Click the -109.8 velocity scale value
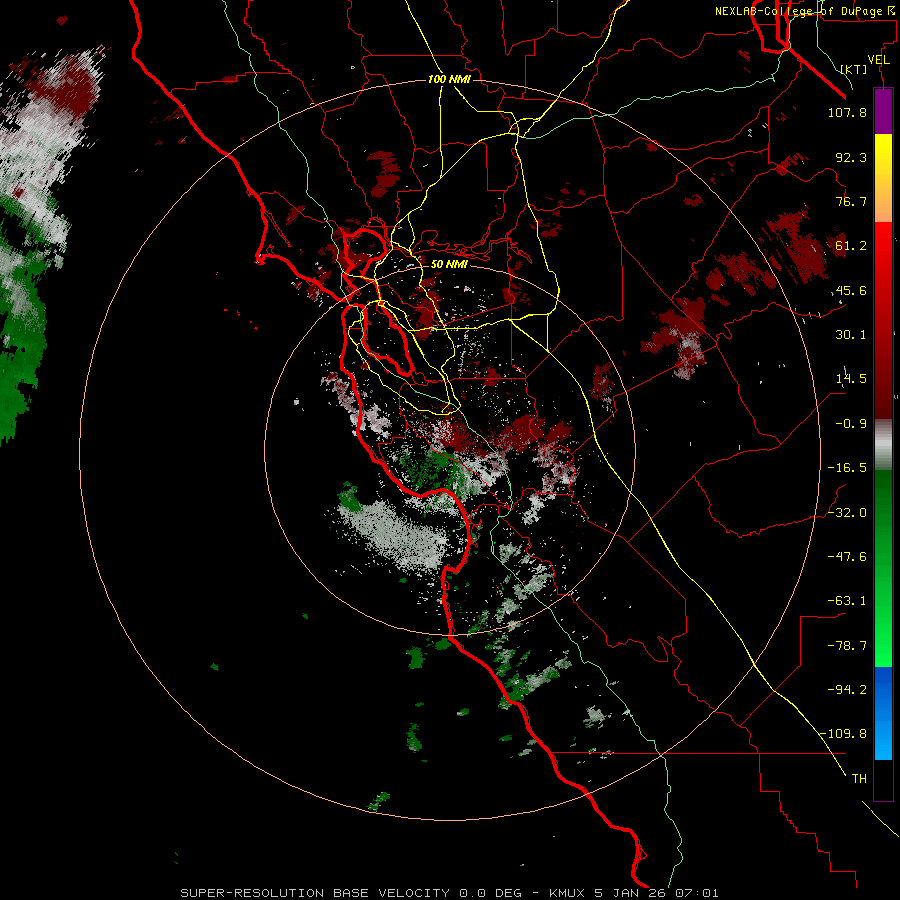Viewport: 900px width, 900px height. click(844, 734)
